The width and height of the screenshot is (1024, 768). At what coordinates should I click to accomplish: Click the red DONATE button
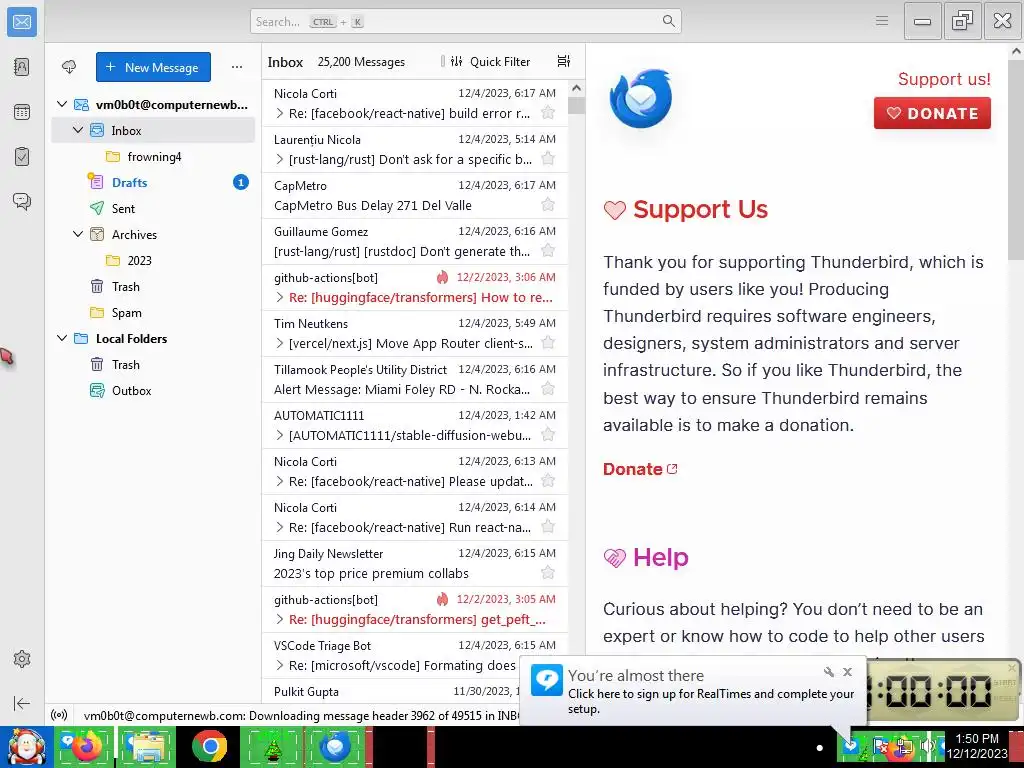pos(932,113)
